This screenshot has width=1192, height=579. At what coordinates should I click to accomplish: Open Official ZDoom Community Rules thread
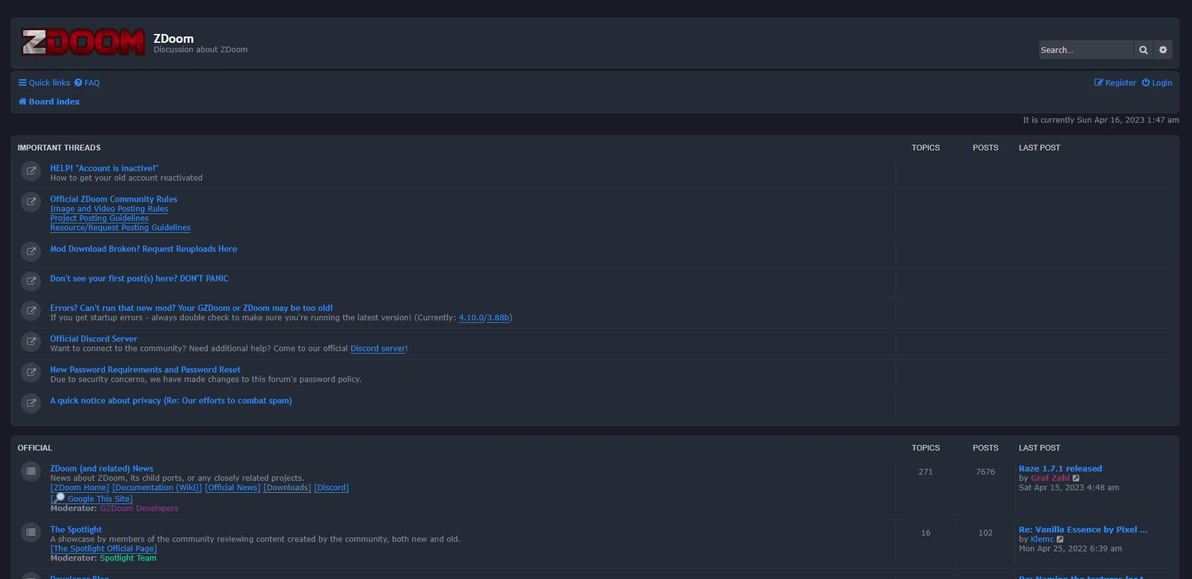[x=113, y=199]
